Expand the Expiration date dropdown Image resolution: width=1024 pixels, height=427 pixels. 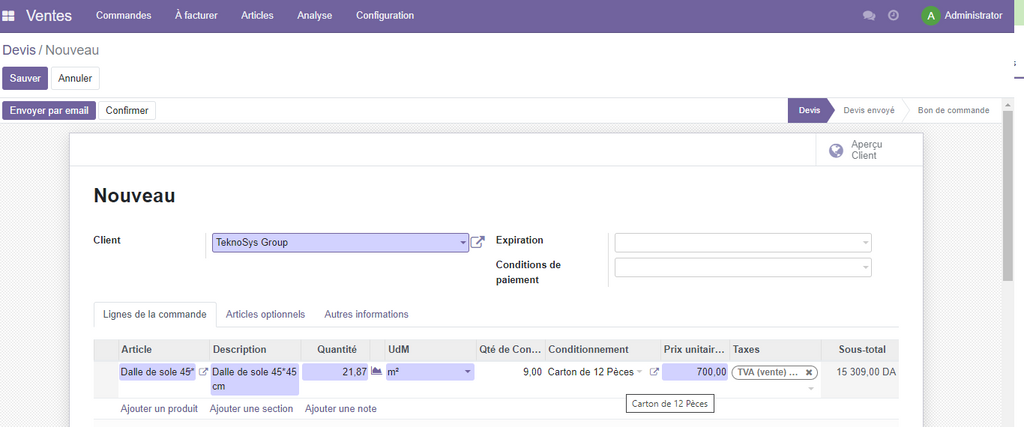[864, 243]
